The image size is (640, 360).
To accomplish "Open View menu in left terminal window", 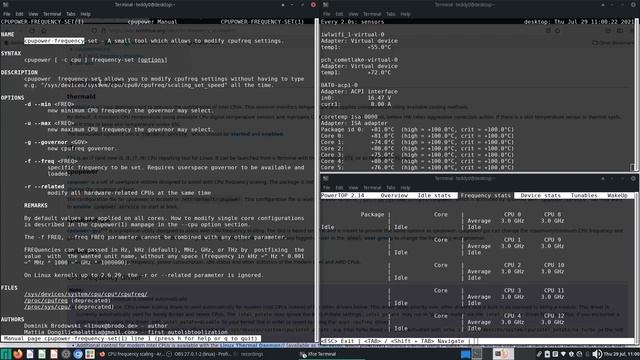I will (33, 14).
